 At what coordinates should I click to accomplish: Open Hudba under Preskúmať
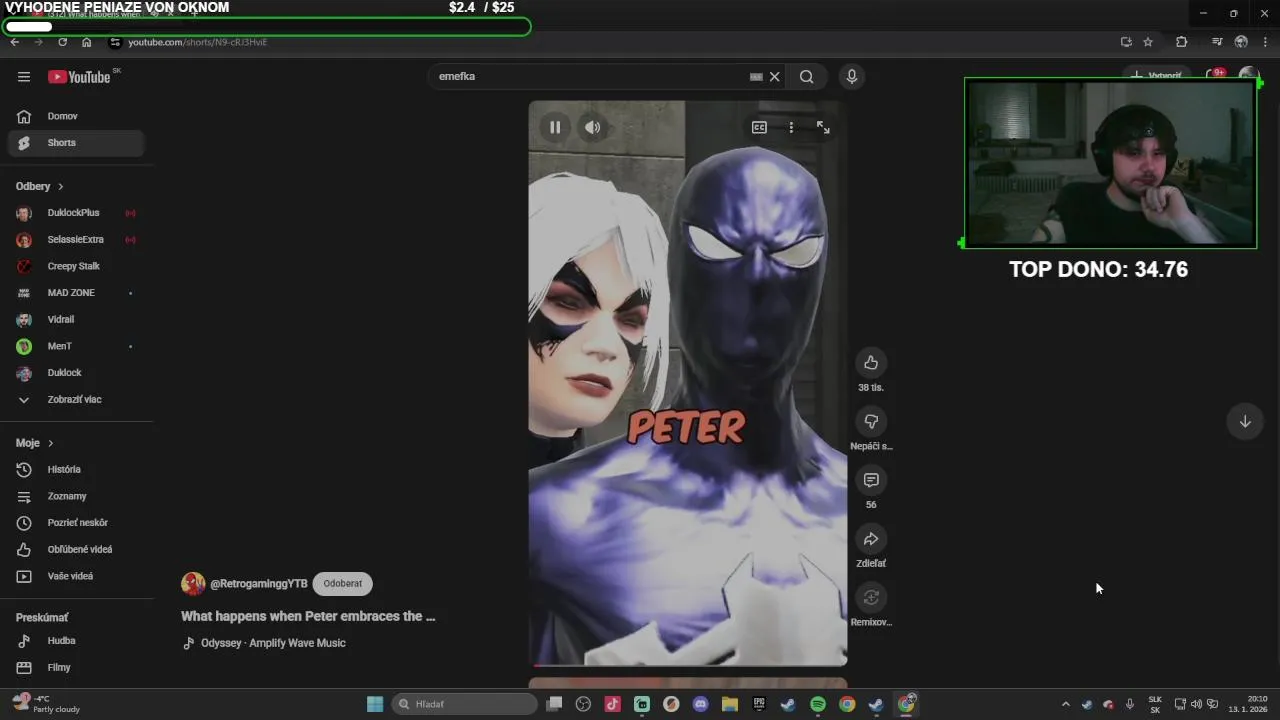tap(76, 641)
